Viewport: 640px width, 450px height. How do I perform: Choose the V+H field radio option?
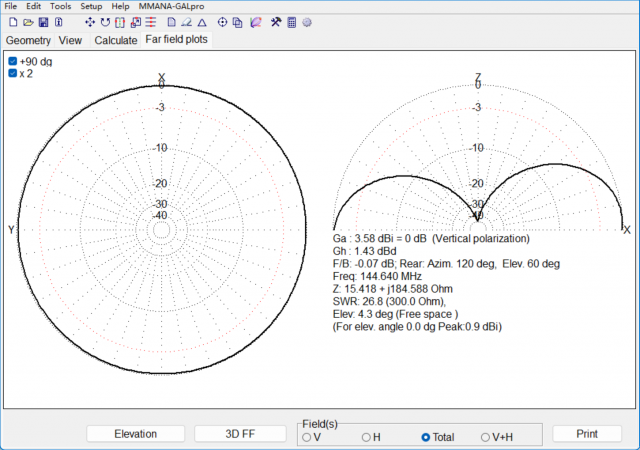486,437
